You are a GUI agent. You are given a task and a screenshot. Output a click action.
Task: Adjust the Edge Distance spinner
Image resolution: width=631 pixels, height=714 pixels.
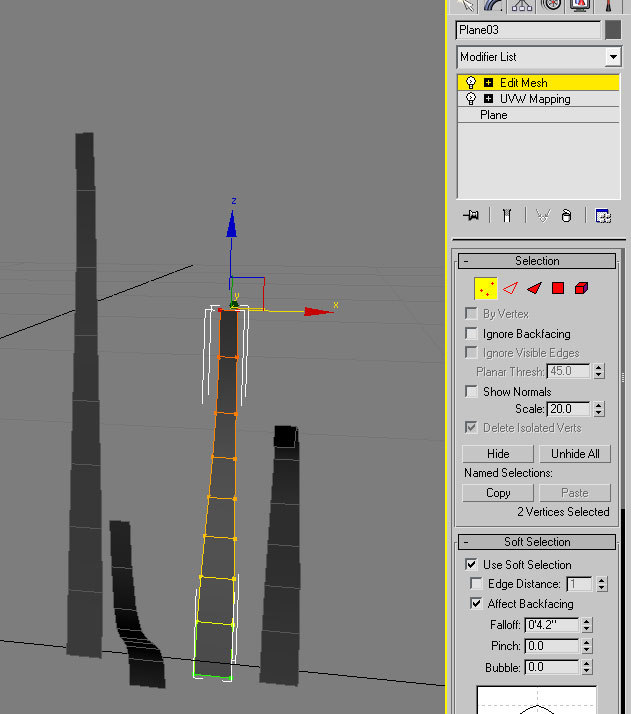tap(602, 584)
